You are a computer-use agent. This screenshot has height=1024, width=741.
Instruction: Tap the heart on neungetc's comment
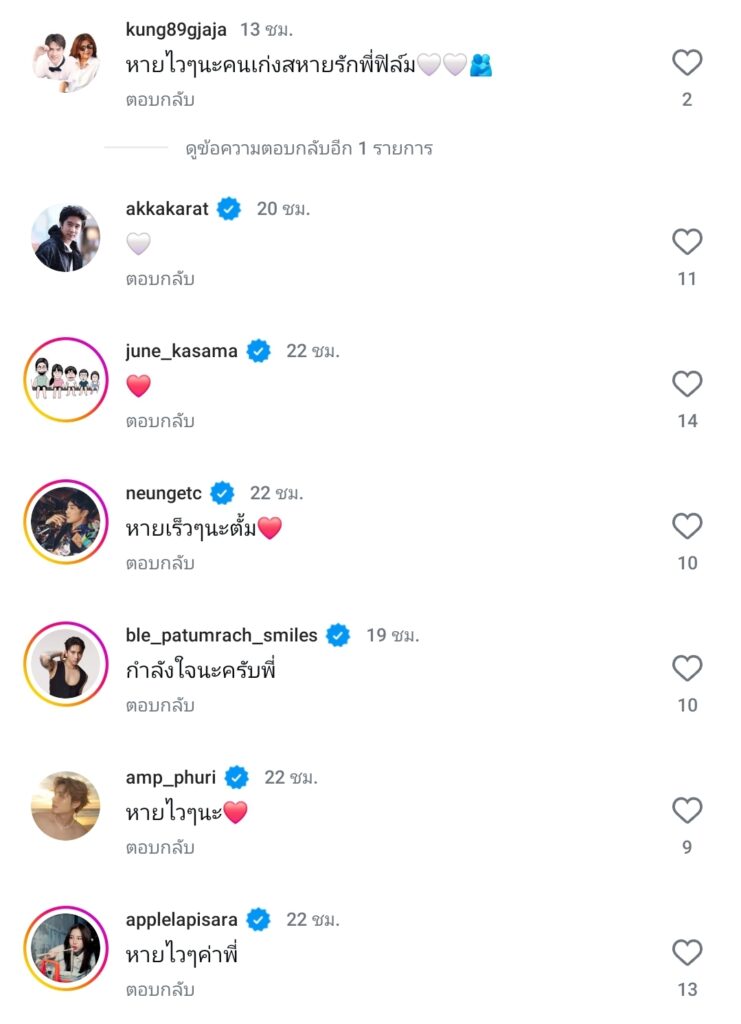[687, 526]
